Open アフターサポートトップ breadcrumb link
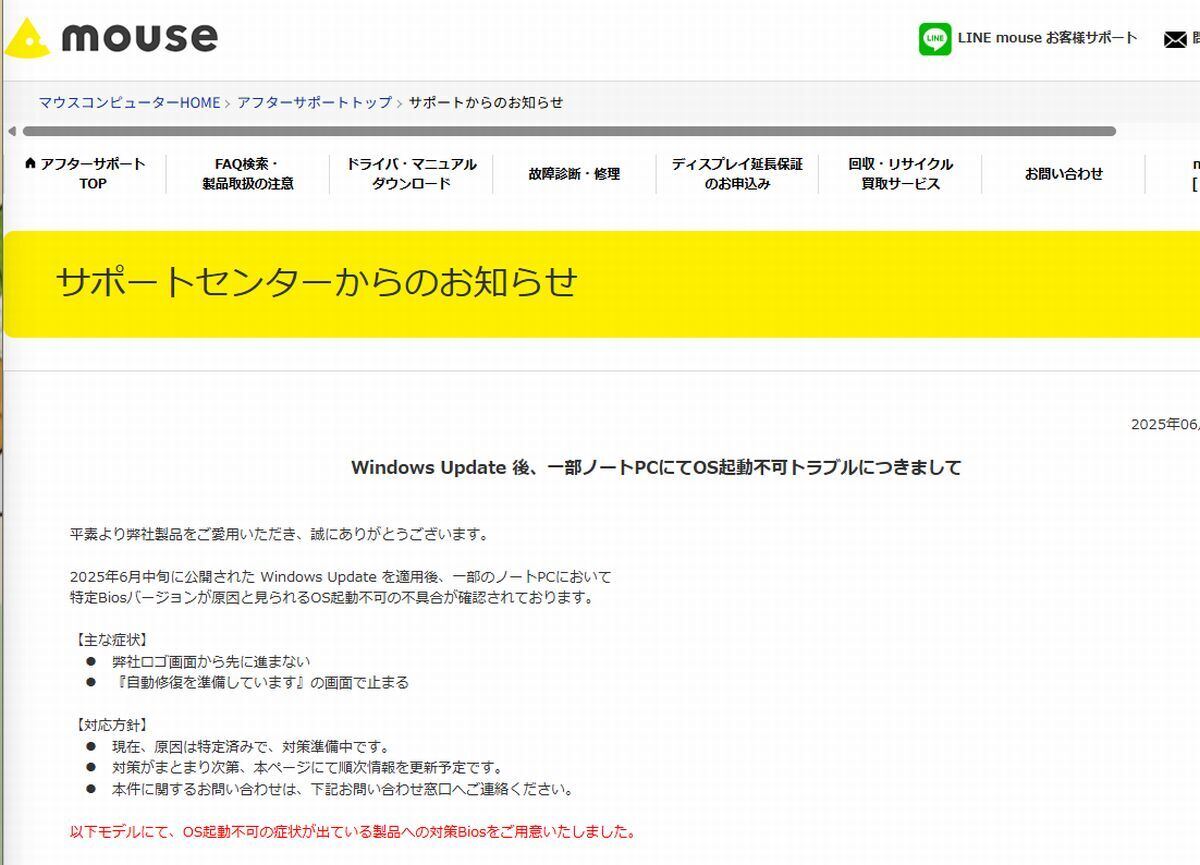This screenshot has width=1200, height=865. pos(314,102)
